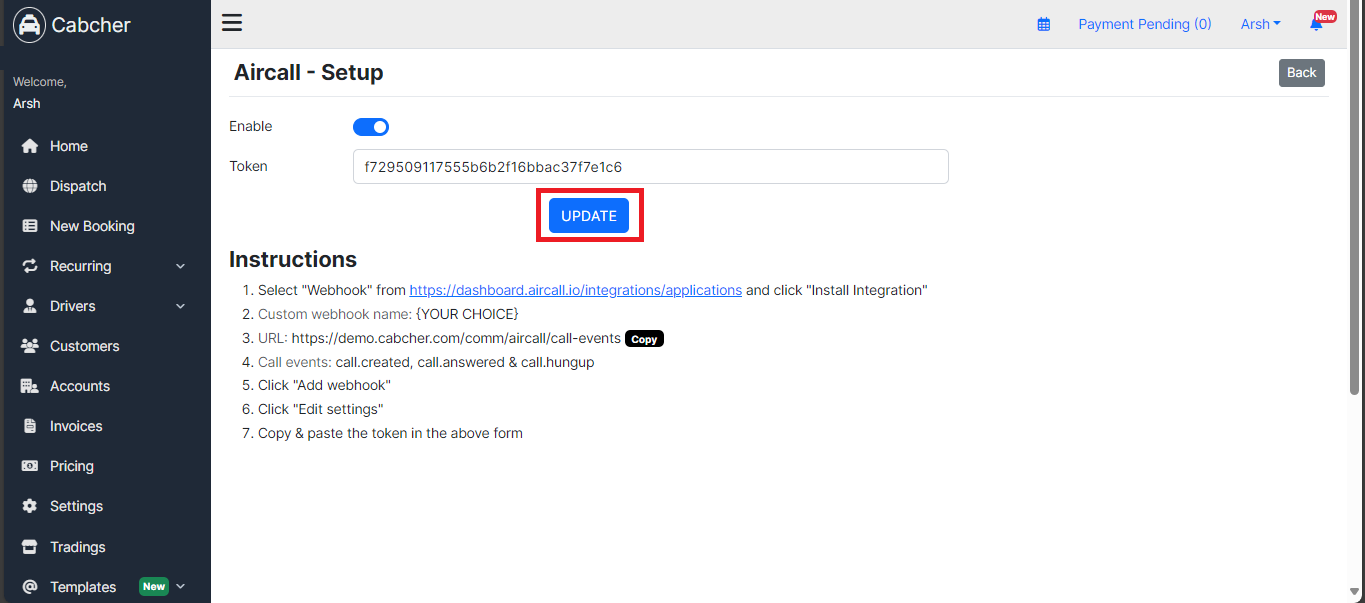Click the "Custom webhook name" instruction line
The height and width of the screenshot is (603, 1365).
tap(388, 314)
